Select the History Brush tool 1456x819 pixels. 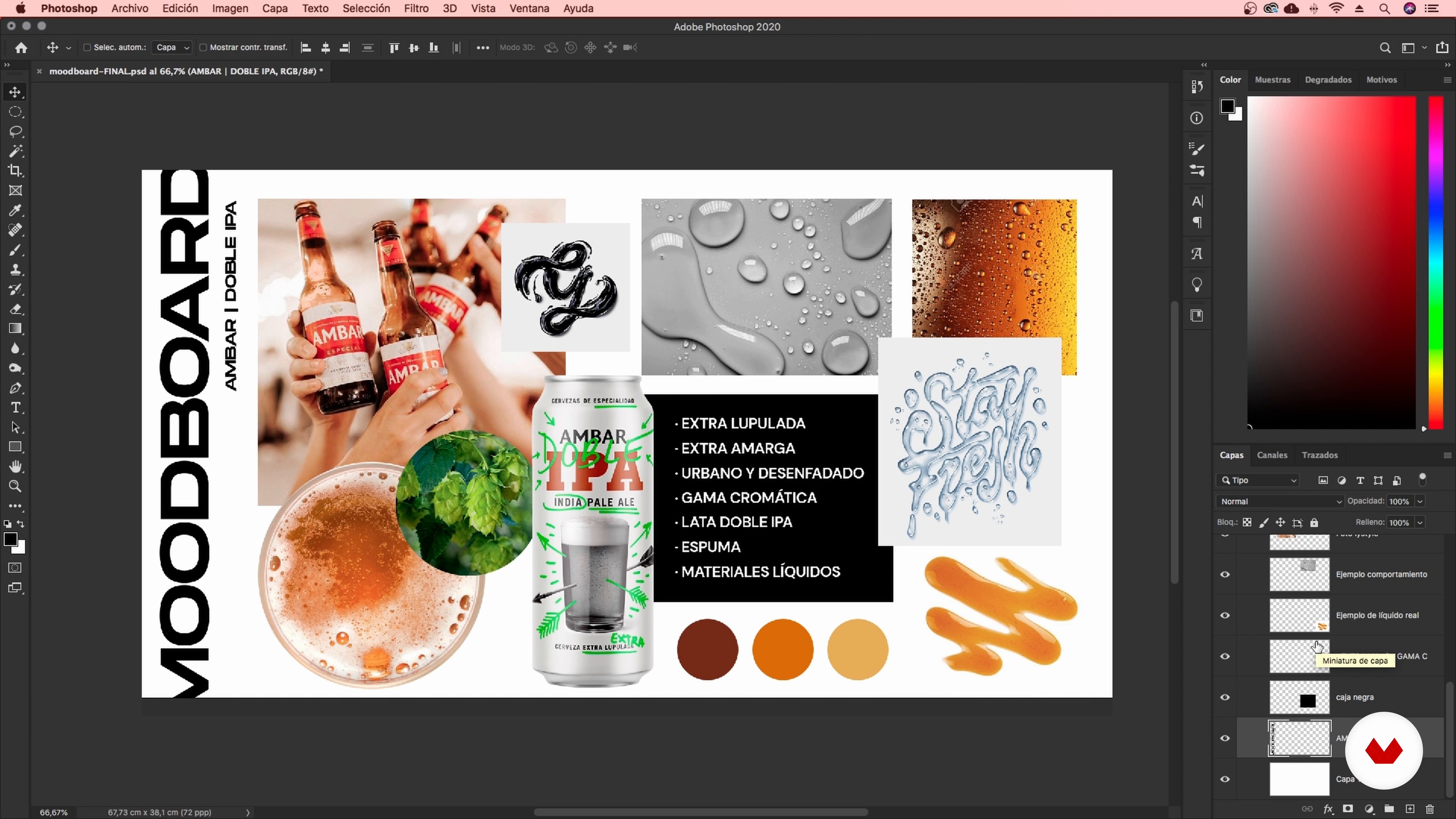tap(15, 289)
